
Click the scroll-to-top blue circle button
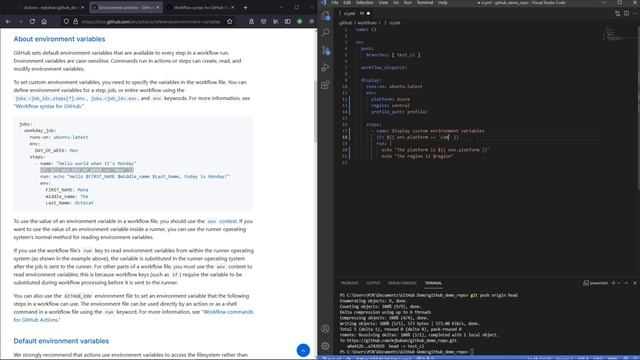303,350
